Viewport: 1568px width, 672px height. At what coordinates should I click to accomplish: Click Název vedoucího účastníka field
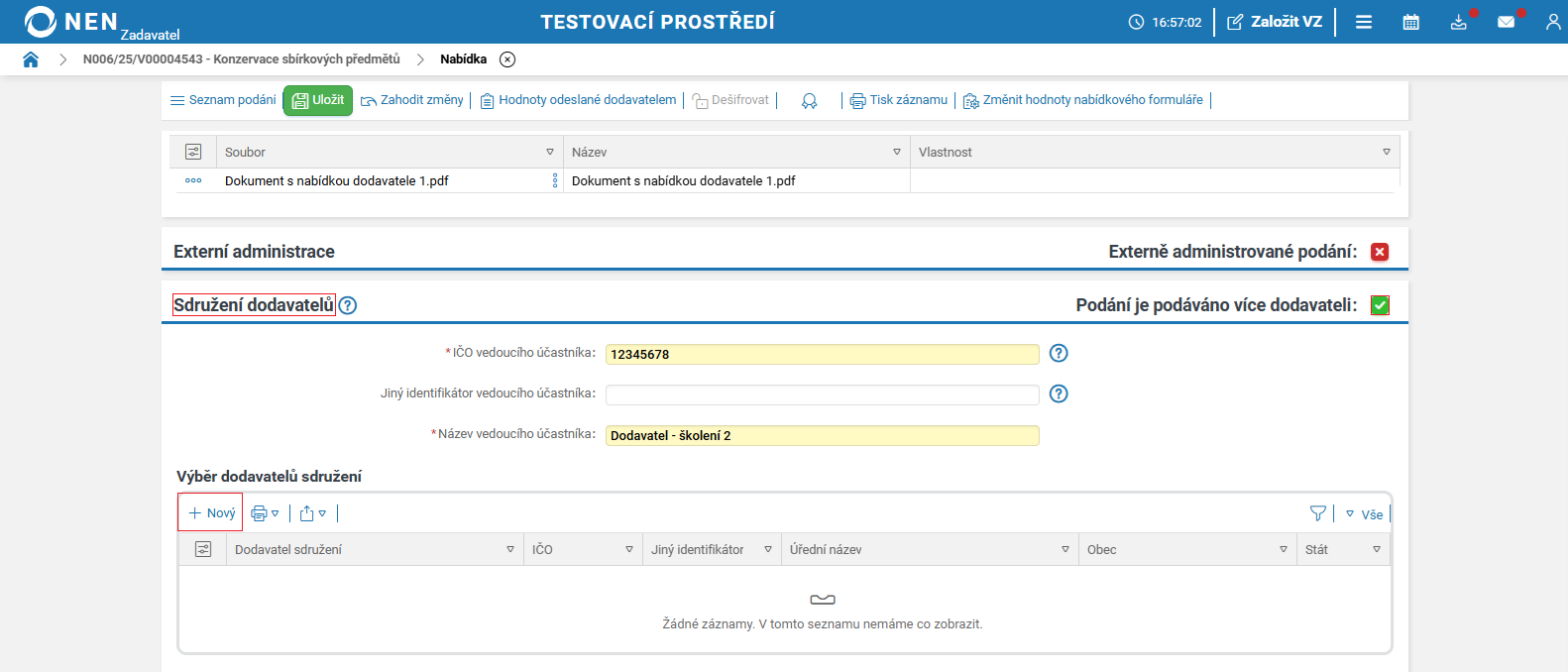pyautogui.click(x=823, y=435)
